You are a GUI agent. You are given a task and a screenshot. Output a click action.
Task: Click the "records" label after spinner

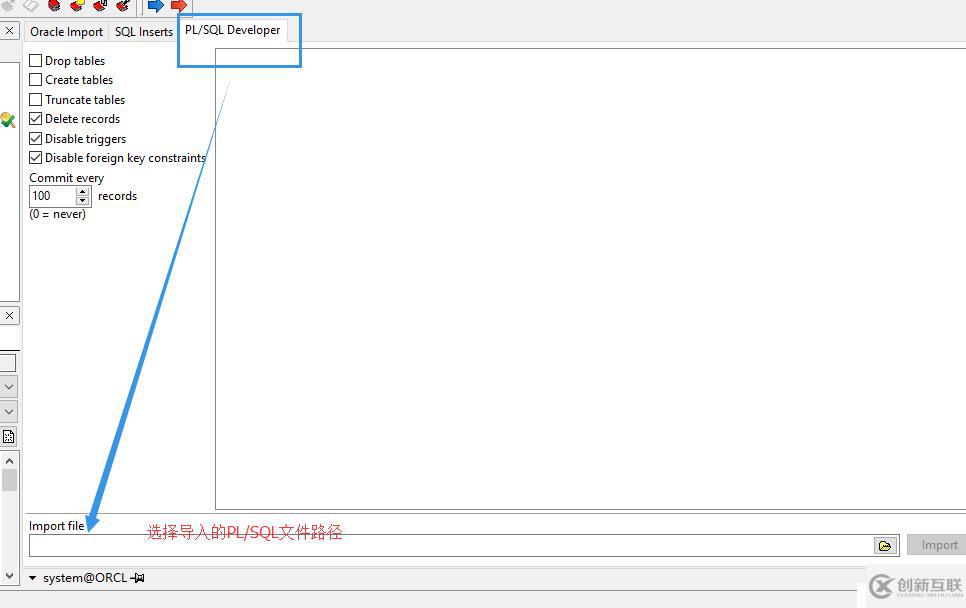(118, 196)
